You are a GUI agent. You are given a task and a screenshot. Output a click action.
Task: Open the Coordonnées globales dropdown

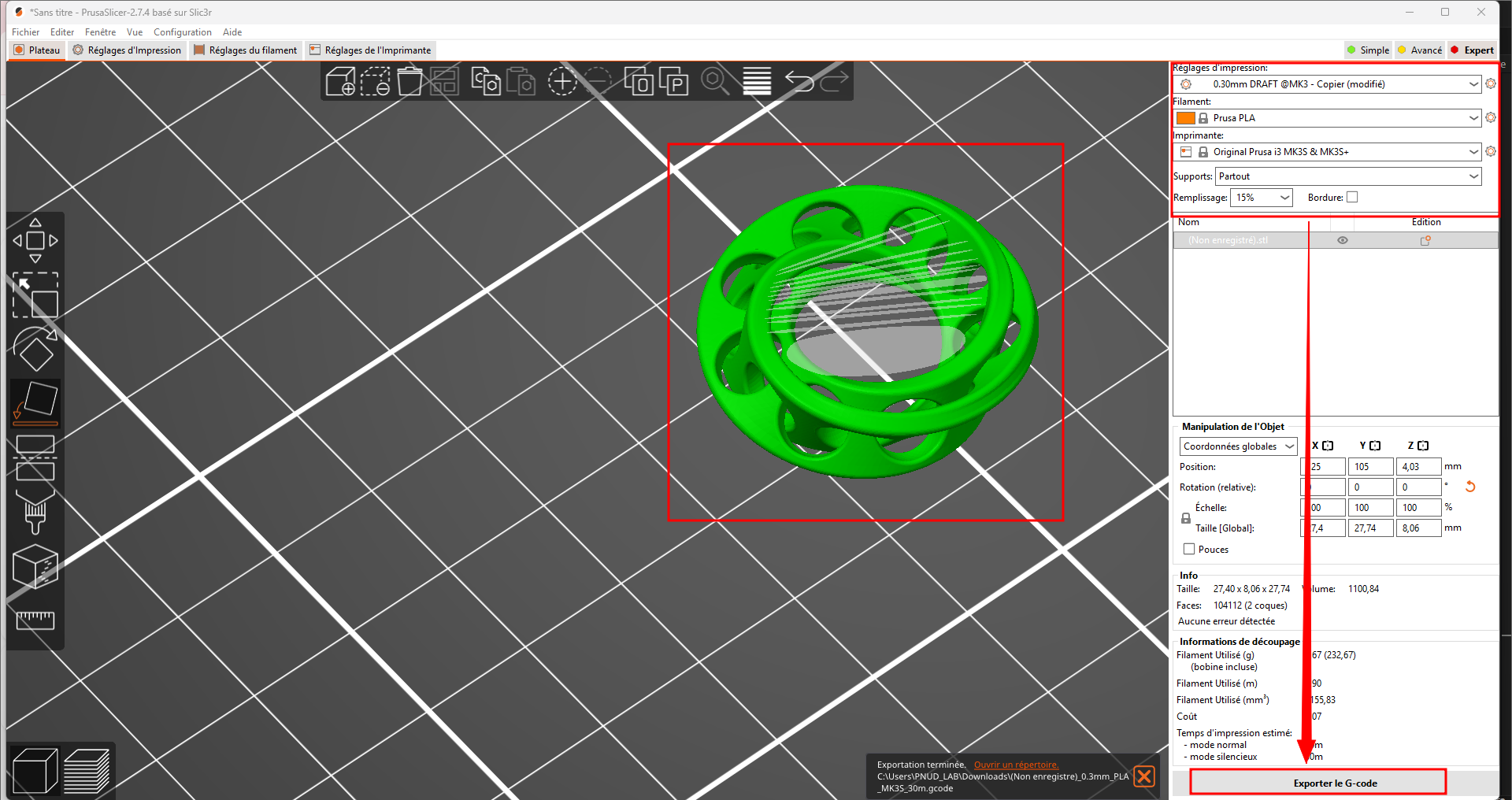click(x=1238, y=446)
